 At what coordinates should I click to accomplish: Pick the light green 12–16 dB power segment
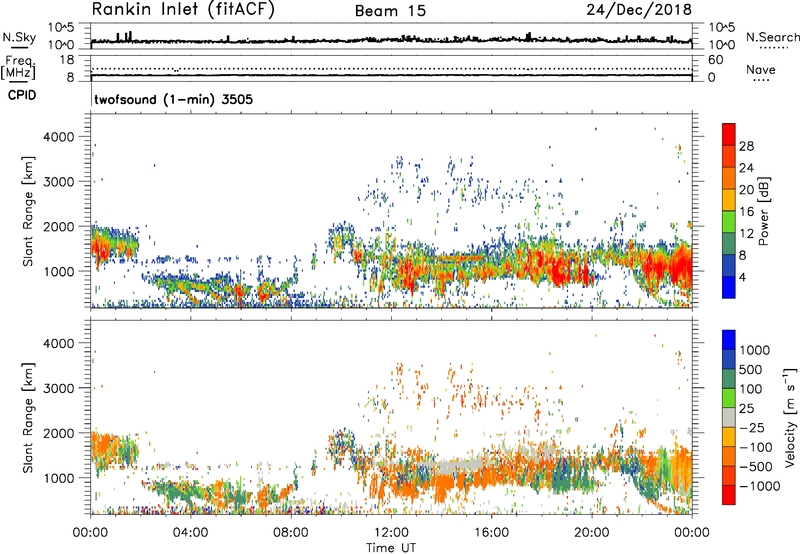tap(729, 222)
